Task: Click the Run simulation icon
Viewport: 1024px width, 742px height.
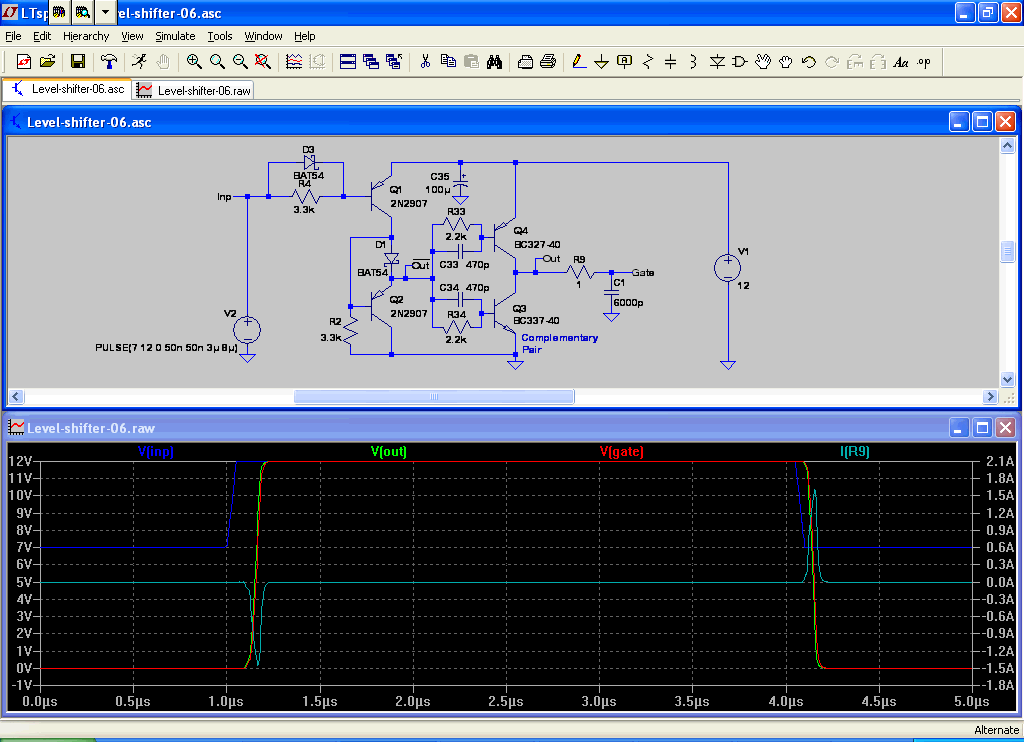Action: coord(137,61)
